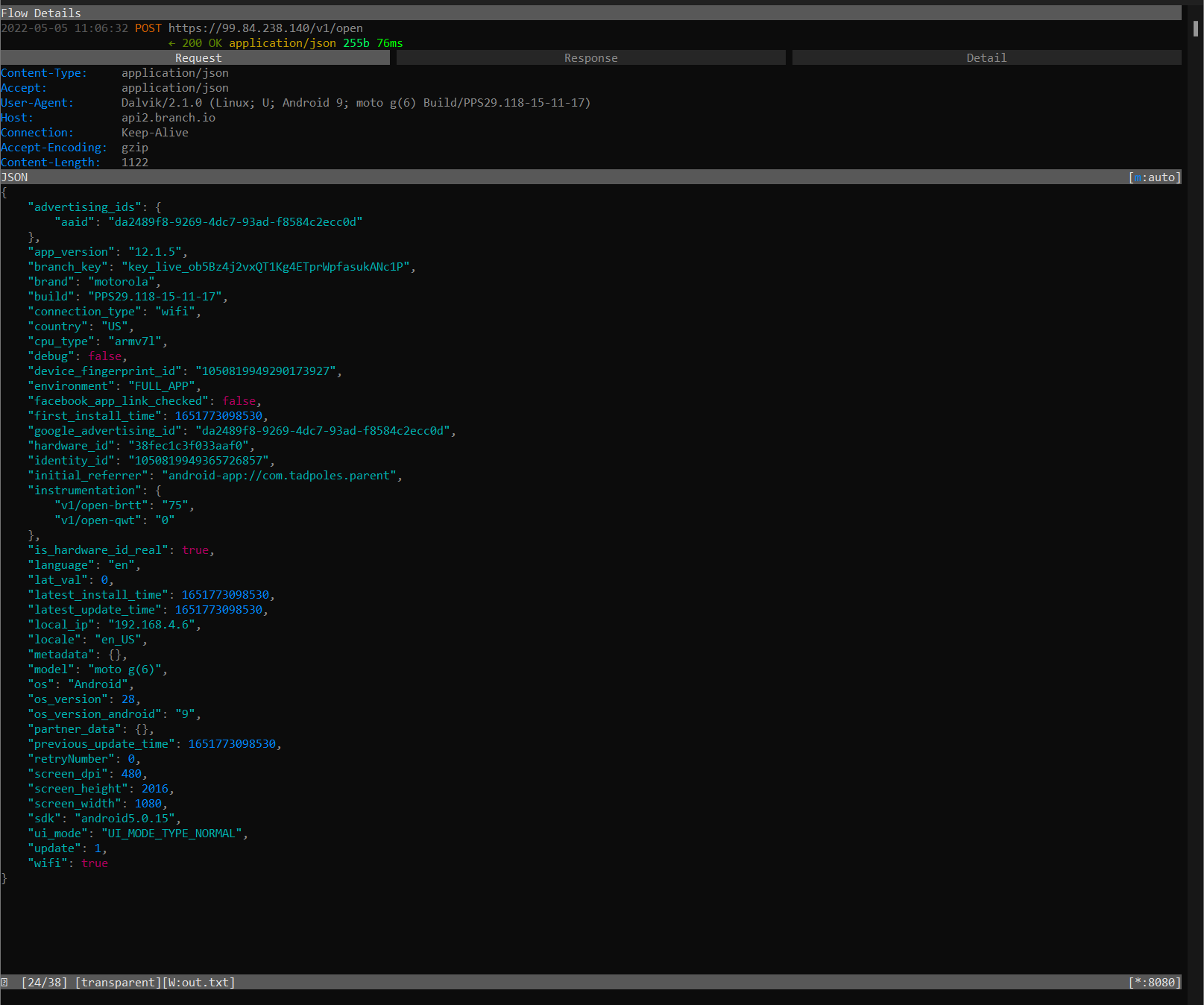
Task: Toggle the debug value to true
Action: 105,356
